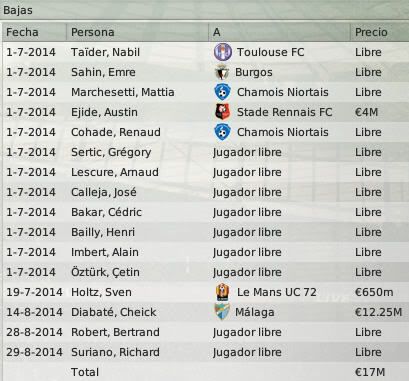Click the Le Mans UC 72 crest
The width and height of the screenshot is (409, 381).
[222, 292]
